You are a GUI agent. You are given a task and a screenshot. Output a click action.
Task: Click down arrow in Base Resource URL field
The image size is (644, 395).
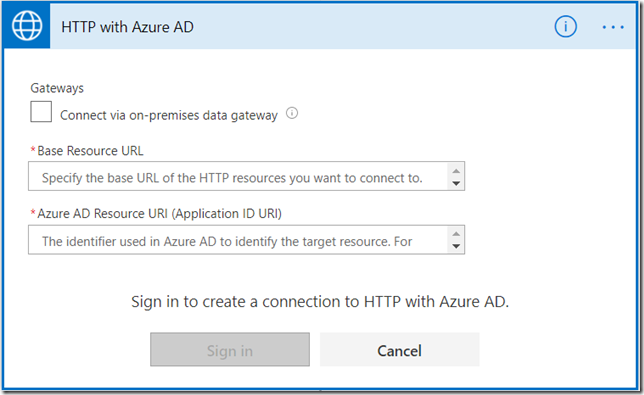click(456, 183)
